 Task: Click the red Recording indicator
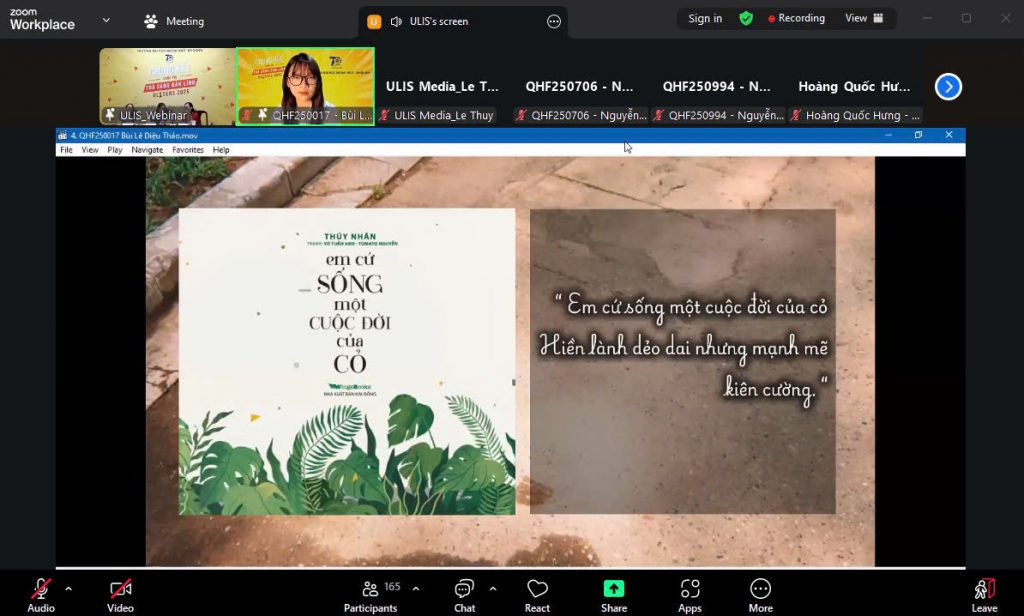796,18
